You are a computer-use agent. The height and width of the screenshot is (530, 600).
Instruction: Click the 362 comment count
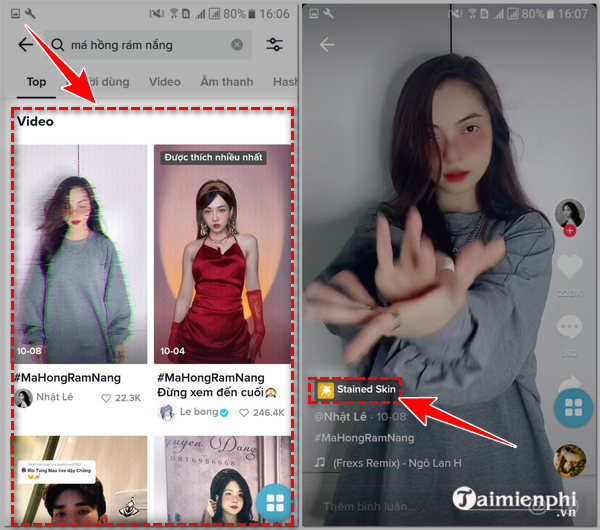pos(570,353)
